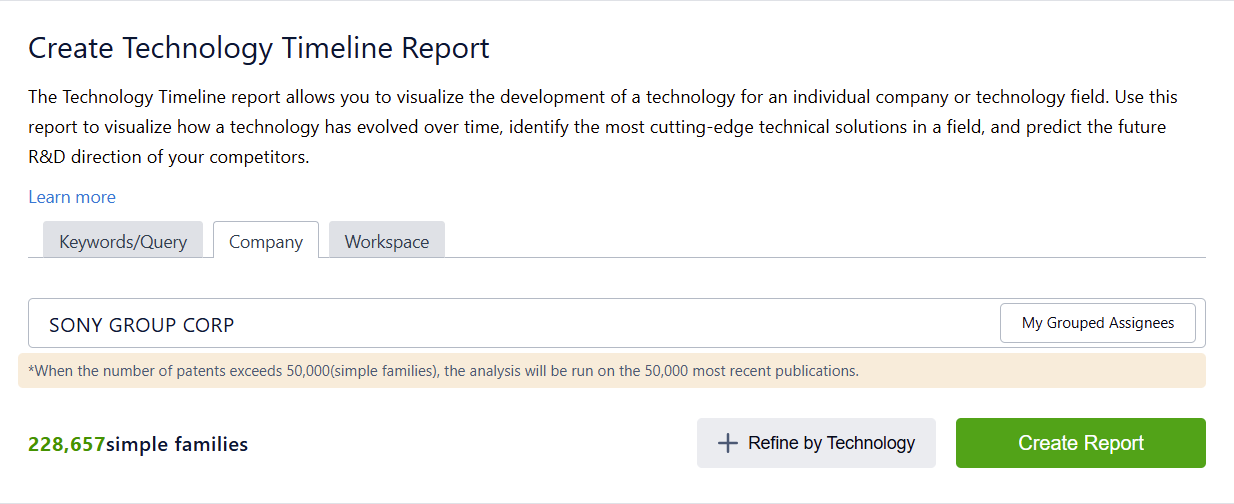This screenshot has height=504, width=1234.
Task: Click the word 'SONY' in company field
Action: pyautogui.click(x=75, y=325)
